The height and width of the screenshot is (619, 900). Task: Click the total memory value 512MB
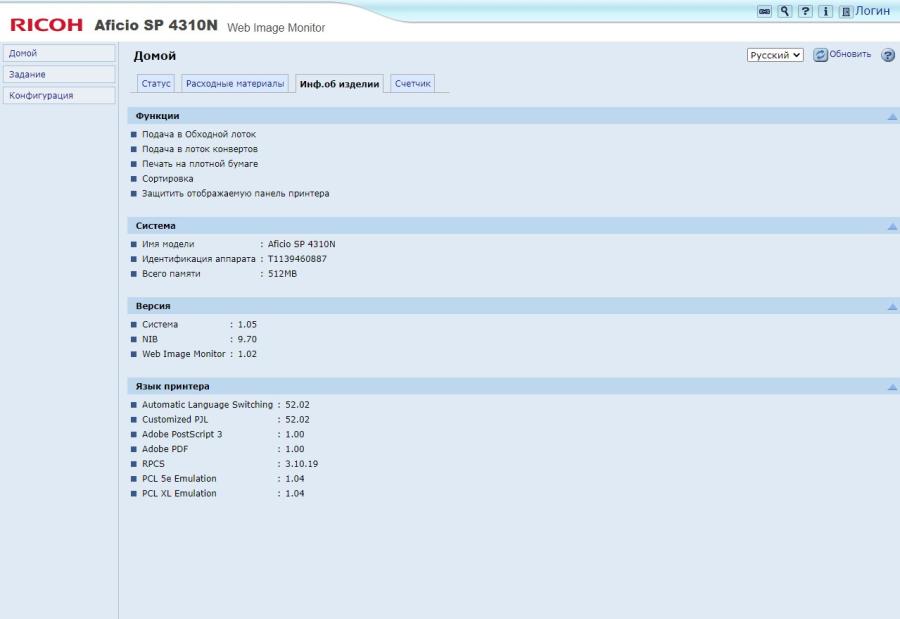[282, 274]
